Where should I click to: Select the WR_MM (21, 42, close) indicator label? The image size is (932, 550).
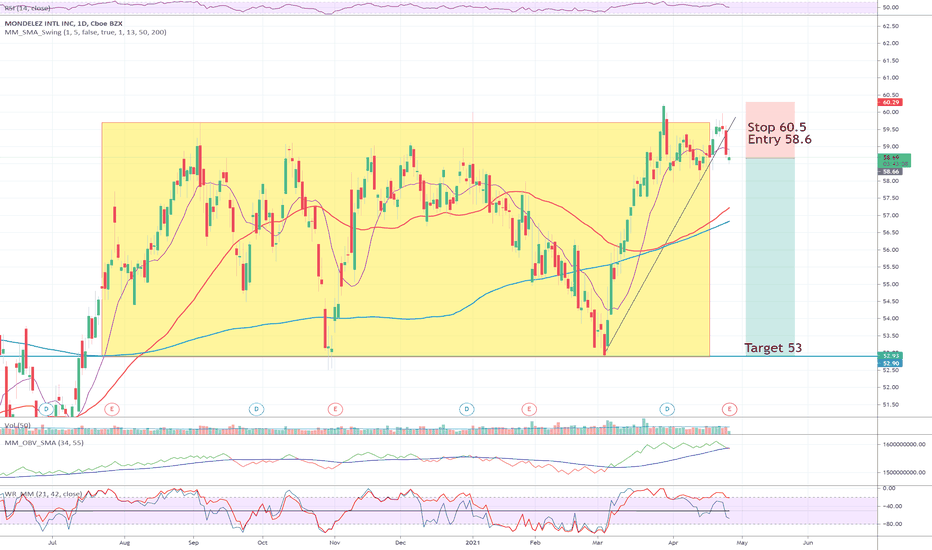[x=43, y=494]
